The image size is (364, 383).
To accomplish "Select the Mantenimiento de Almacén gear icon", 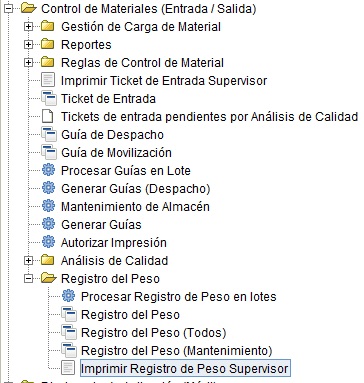I will coord(48,206).
